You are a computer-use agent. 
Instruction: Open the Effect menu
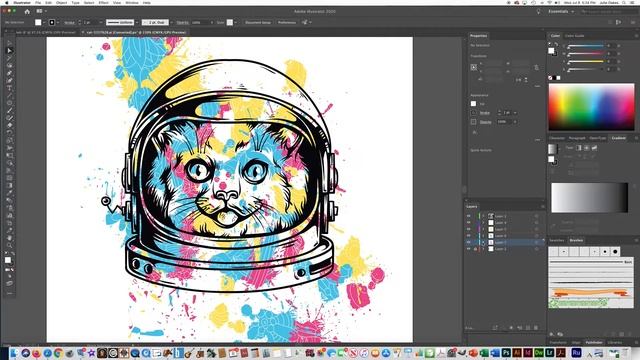click(x=104, y=2)
